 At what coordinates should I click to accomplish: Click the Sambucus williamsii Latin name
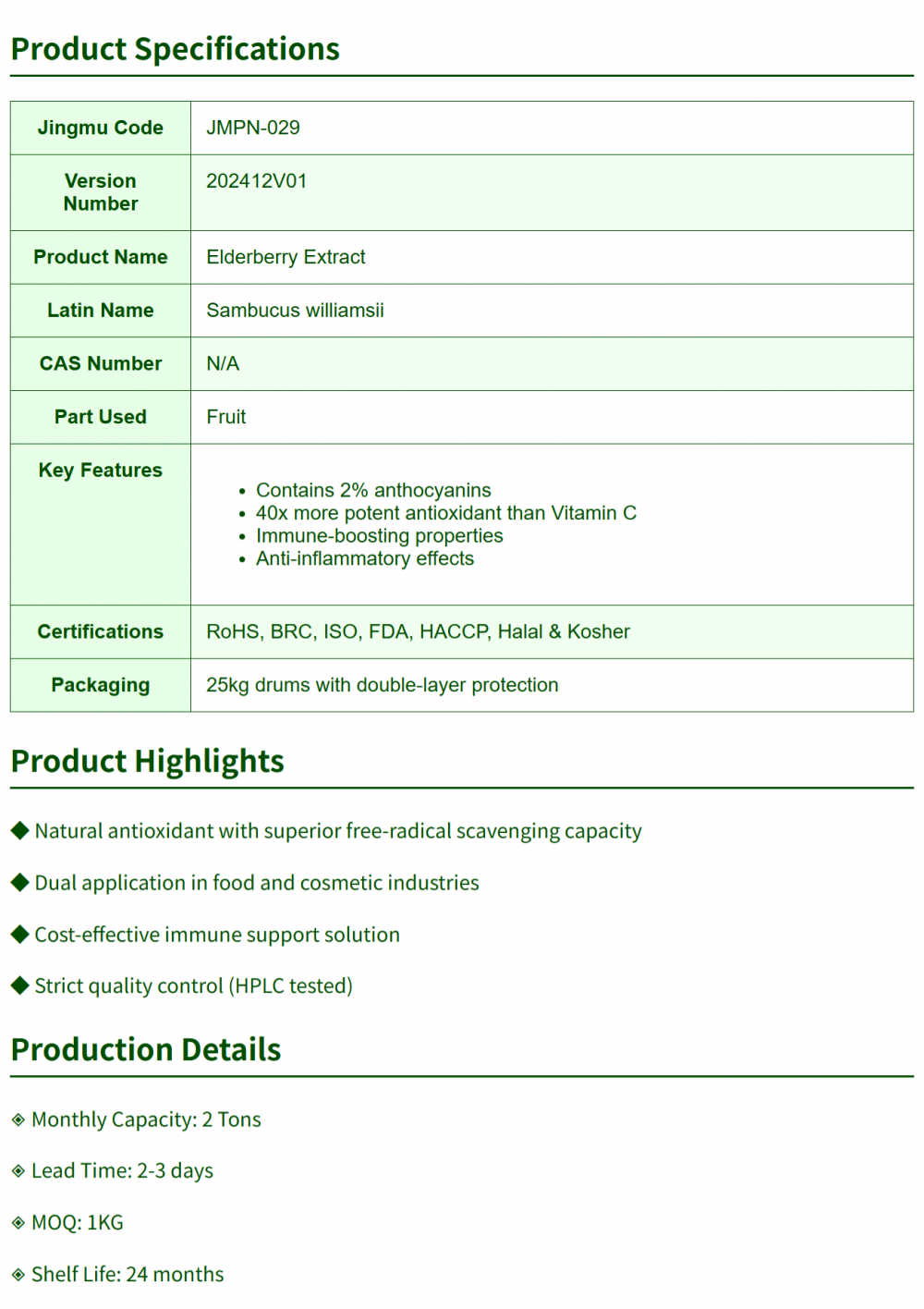click(x=295, y=311)
